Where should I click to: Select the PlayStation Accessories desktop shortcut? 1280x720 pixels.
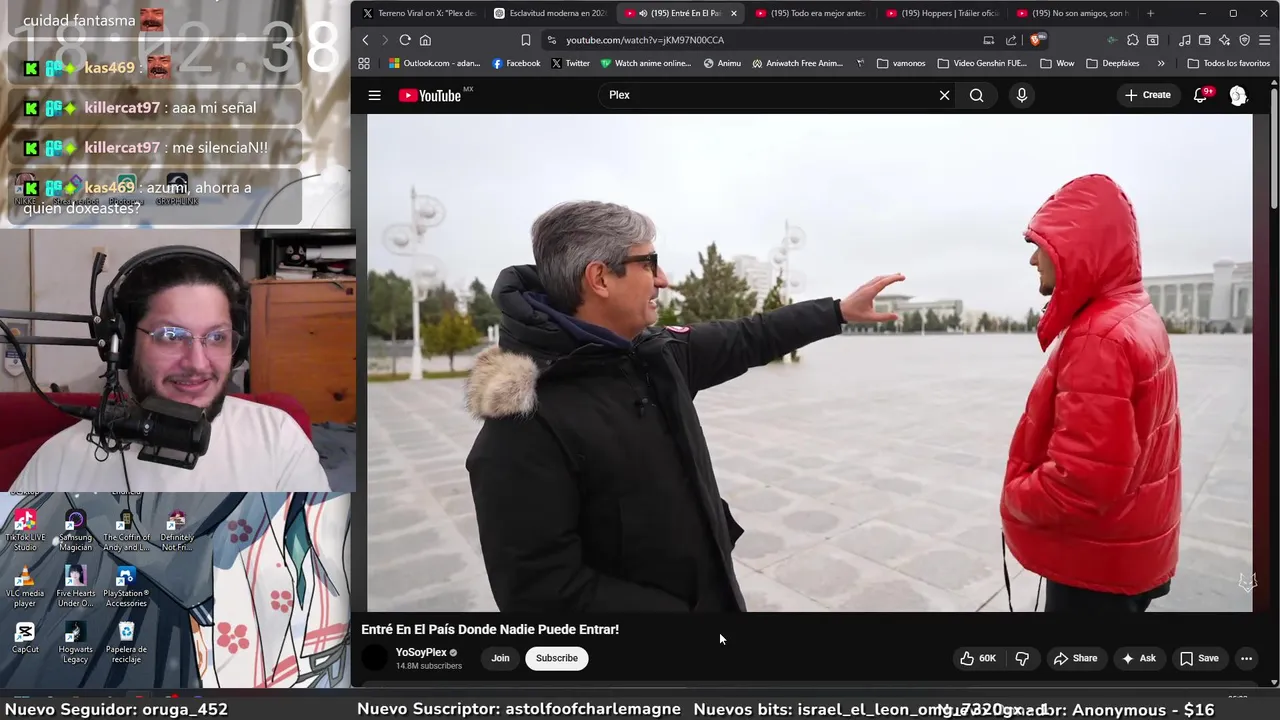pyautogui.click(x=126, y=587)
